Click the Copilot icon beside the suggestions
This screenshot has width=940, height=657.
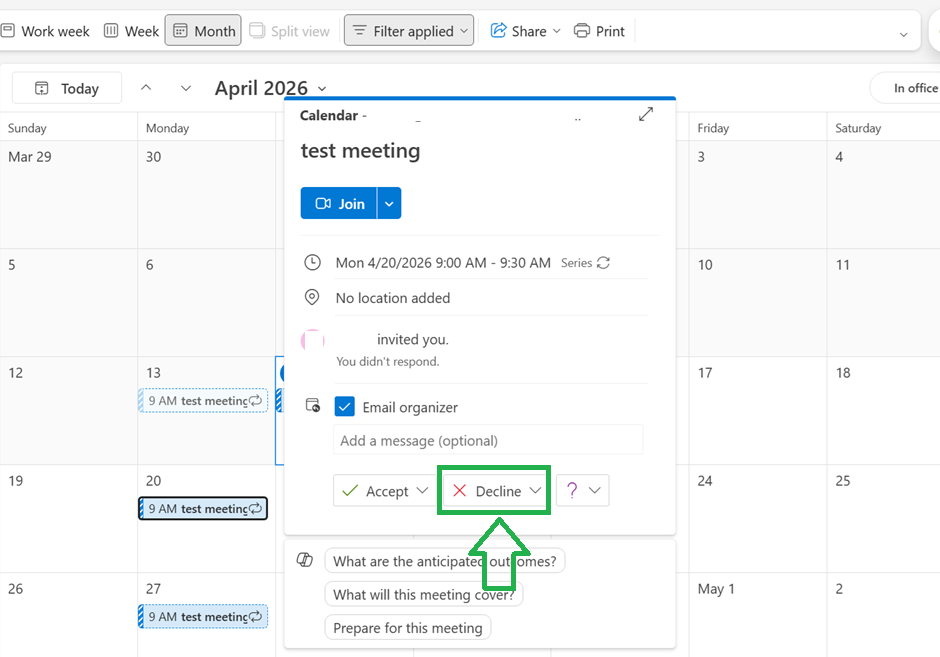click(305, 560)
